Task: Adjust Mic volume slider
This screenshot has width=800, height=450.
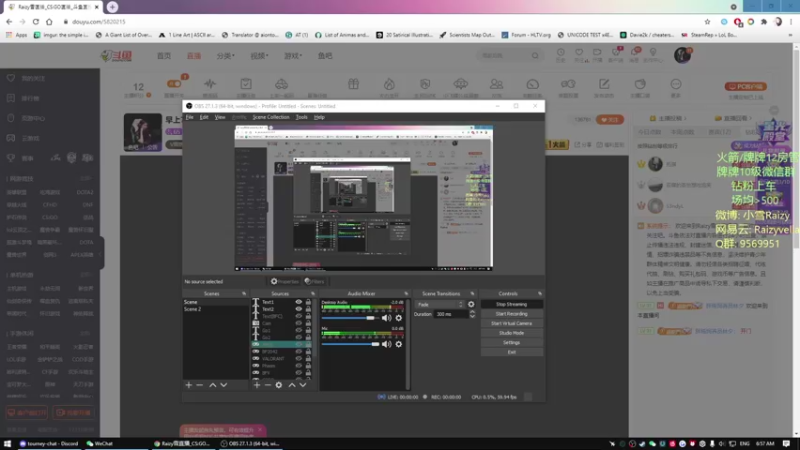Action: tap(350, 344)
